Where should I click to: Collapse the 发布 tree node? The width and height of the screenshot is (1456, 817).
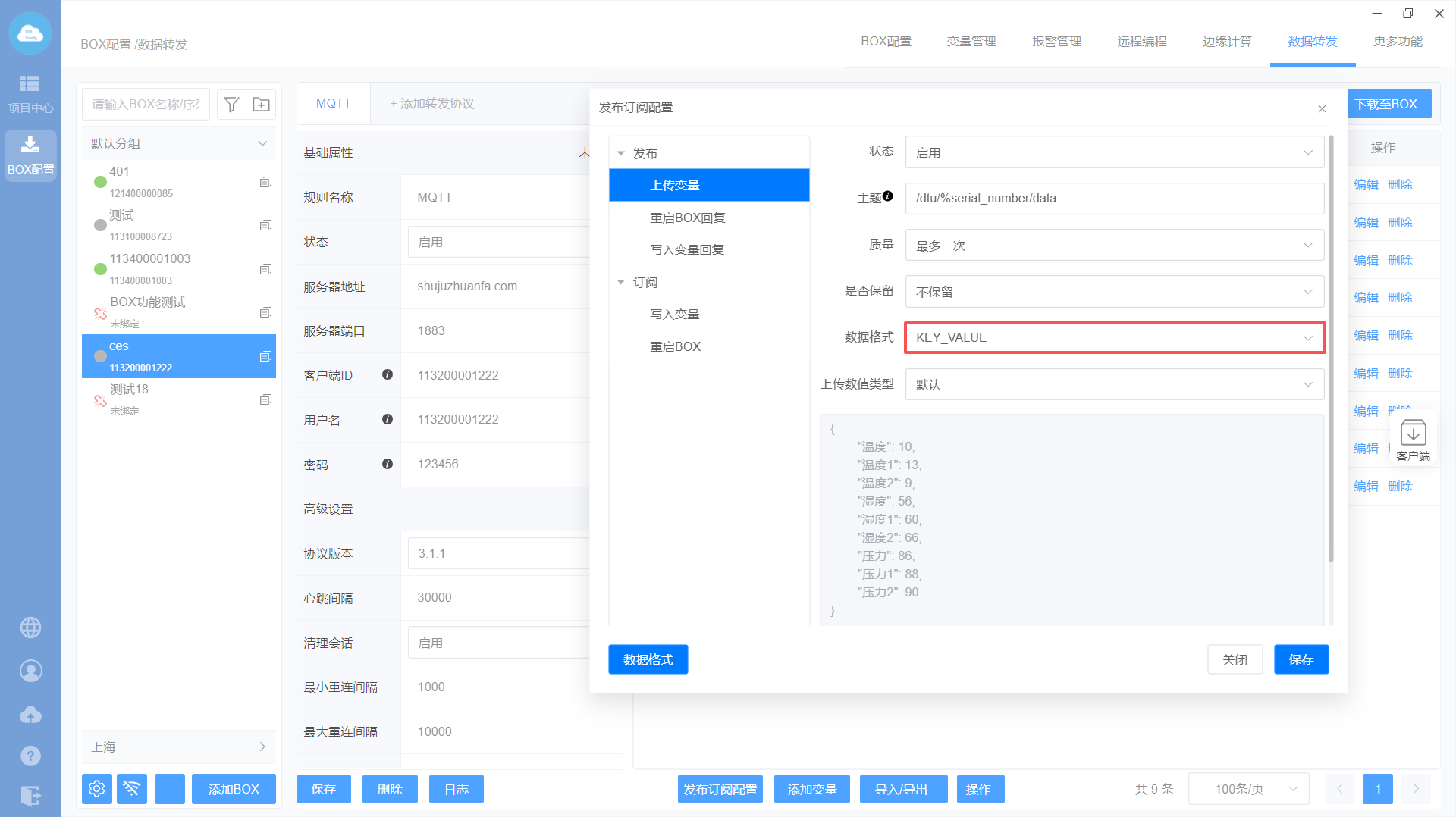tap(621, 154)
